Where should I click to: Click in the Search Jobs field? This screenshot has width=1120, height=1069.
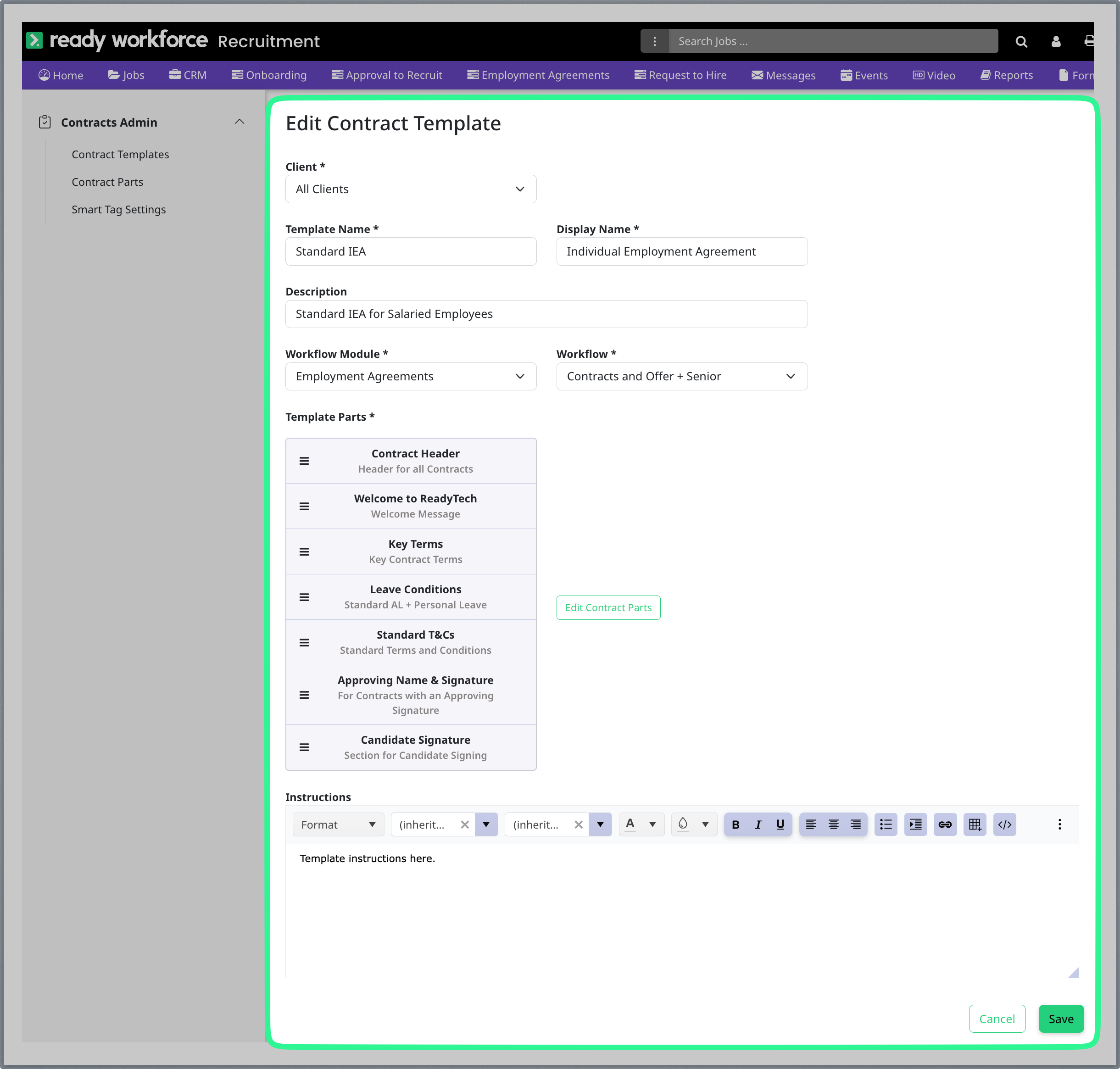pyautogui.click(x=833, y=42)
